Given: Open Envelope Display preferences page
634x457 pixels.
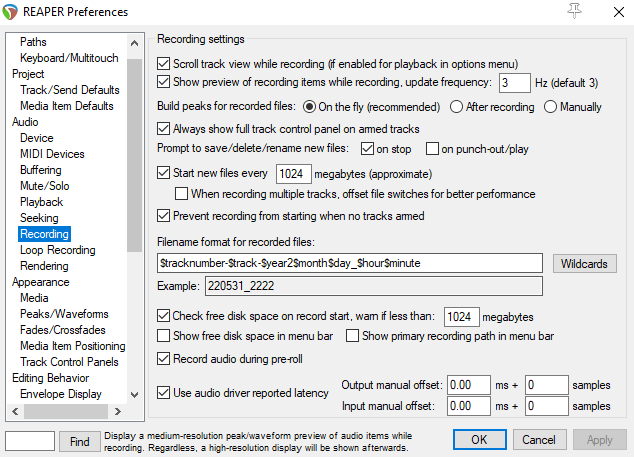Looking at the screenshot, I should [61, 394].
